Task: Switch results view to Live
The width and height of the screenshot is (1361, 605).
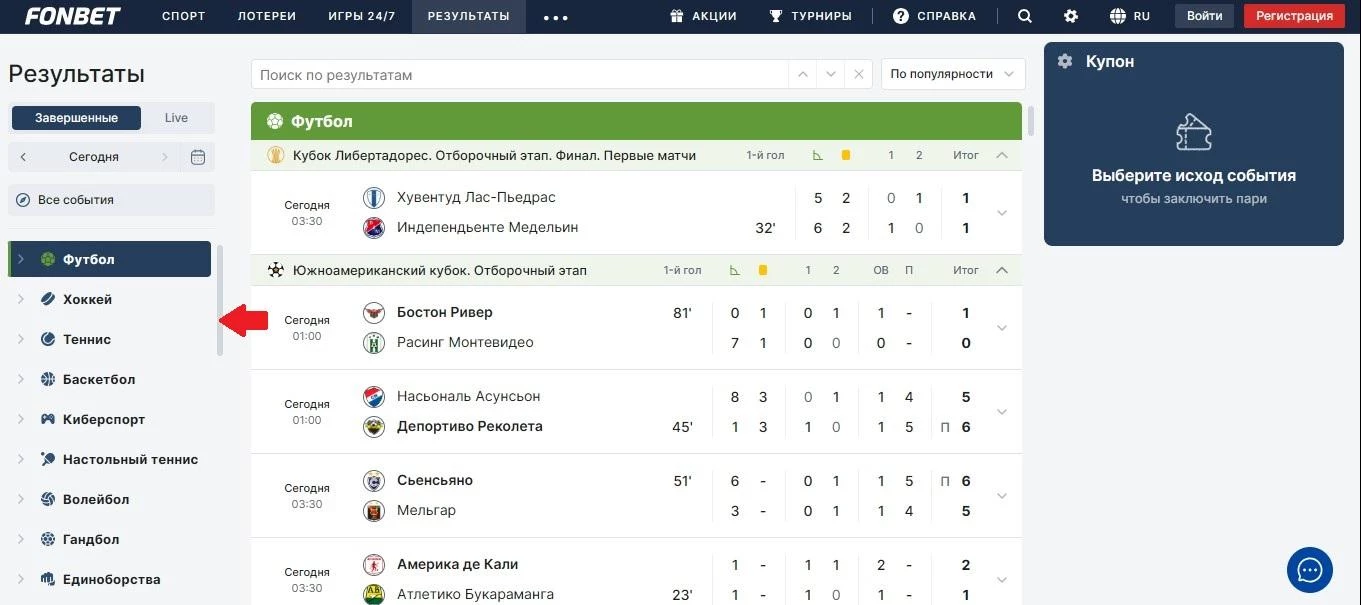Action: pos(176,117)
